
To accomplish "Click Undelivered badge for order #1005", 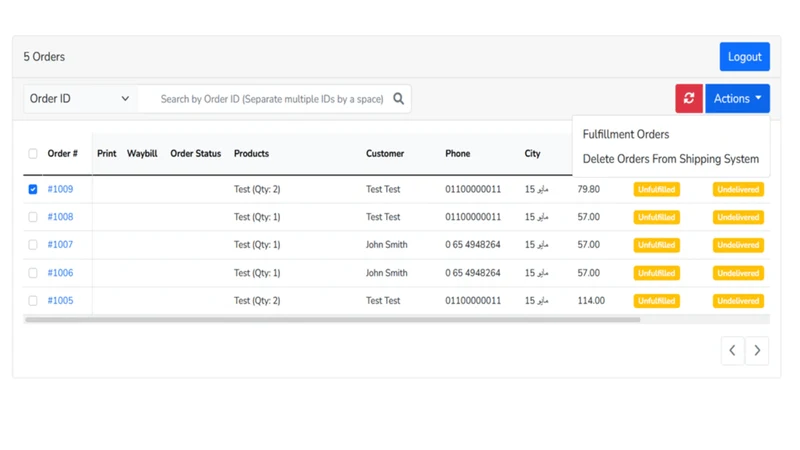I will (738, 301).
